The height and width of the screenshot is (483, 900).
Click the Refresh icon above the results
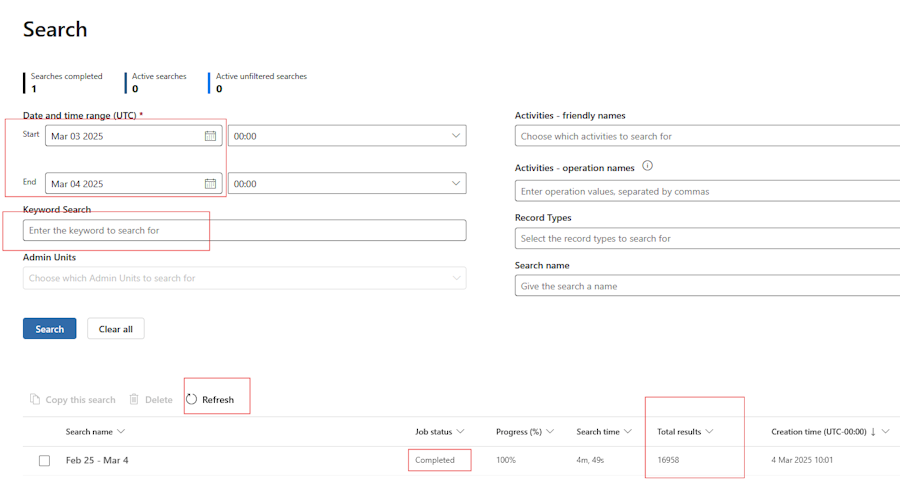point(192,399)
